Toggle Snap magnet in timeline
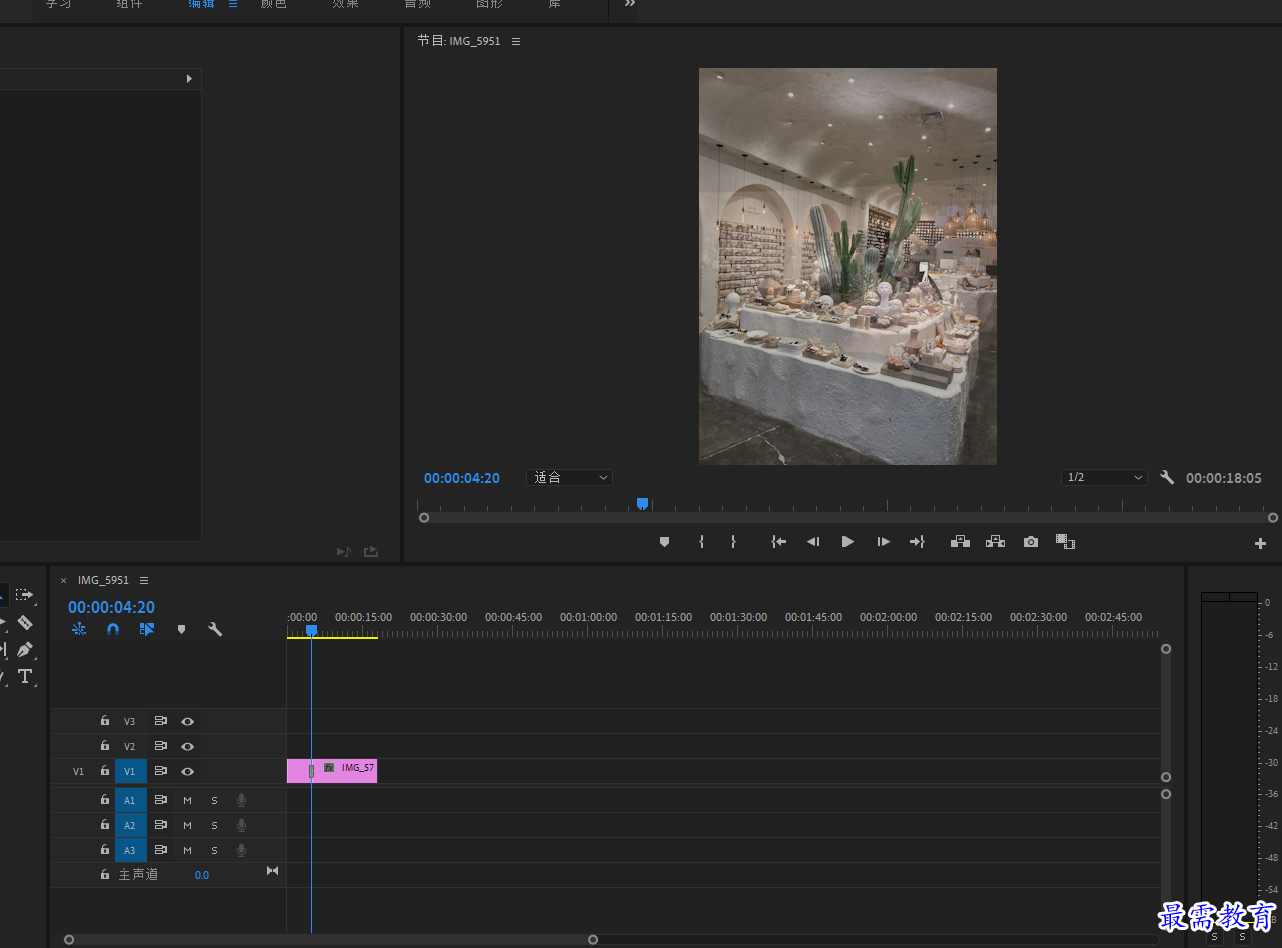This screenshot has width=1282, height=948. pos(113,629)
